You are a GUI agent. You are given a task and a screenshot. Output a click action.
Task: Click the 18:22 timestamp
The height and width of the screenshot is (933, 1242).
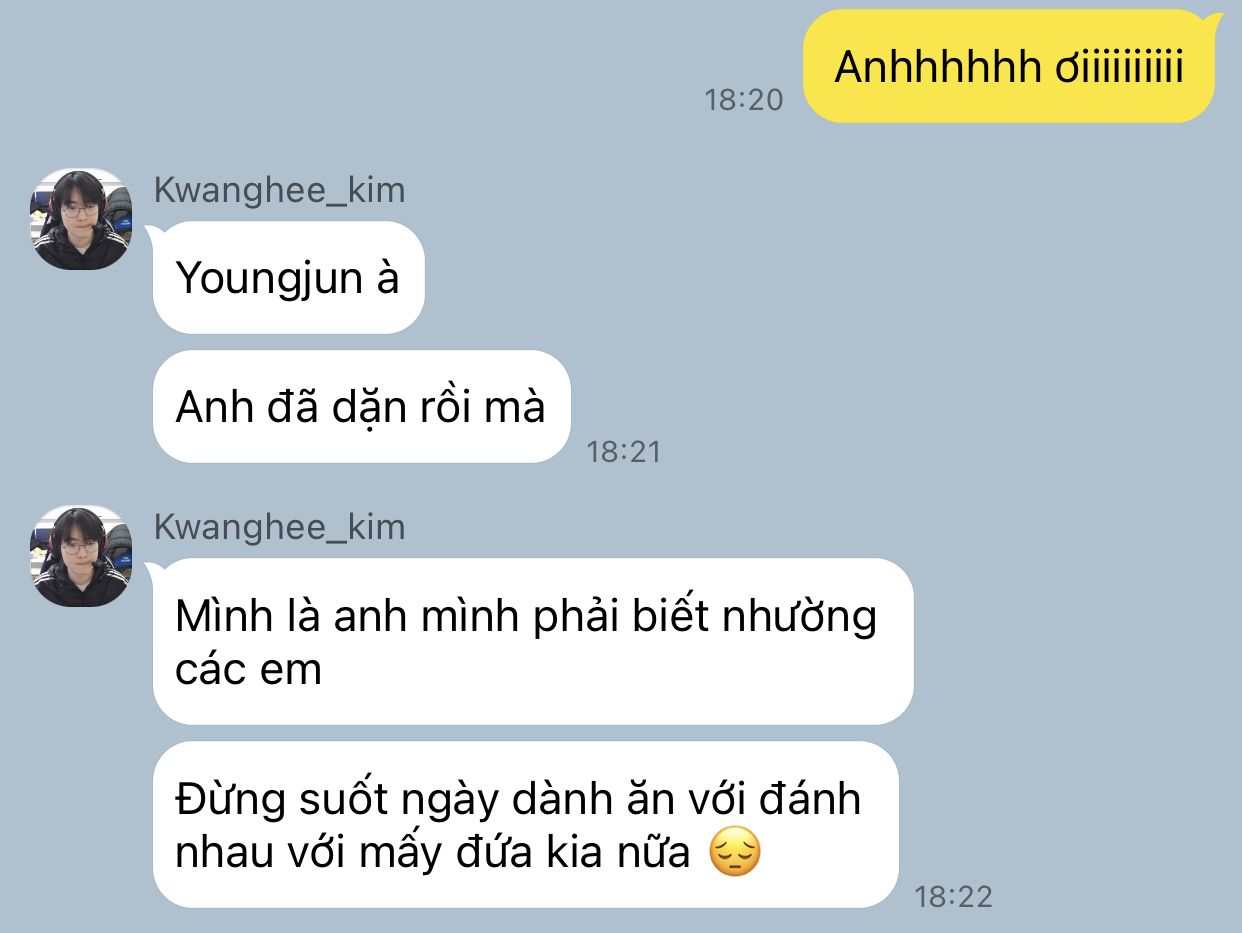[x=954, y=897]
